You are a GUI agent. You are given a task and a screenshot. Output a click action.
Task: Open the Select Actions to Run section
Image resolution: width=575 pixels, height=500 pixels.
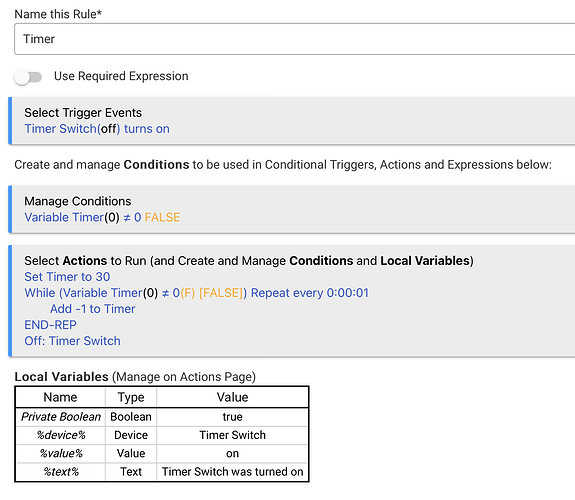[x=249, y=260]
